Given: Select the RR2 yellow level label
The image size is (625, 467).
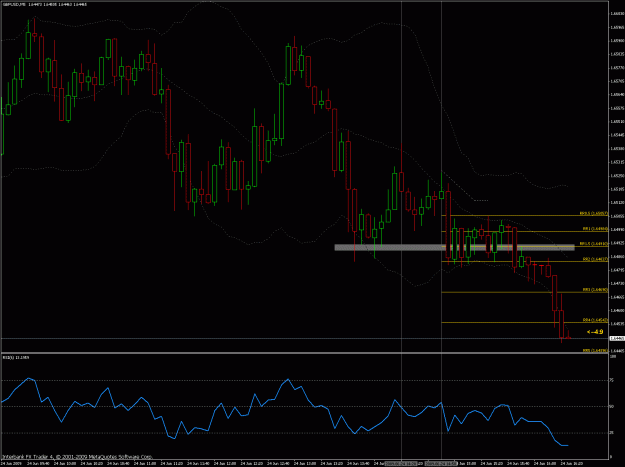Looking at the screenshot, I should (x=595, y=259).
